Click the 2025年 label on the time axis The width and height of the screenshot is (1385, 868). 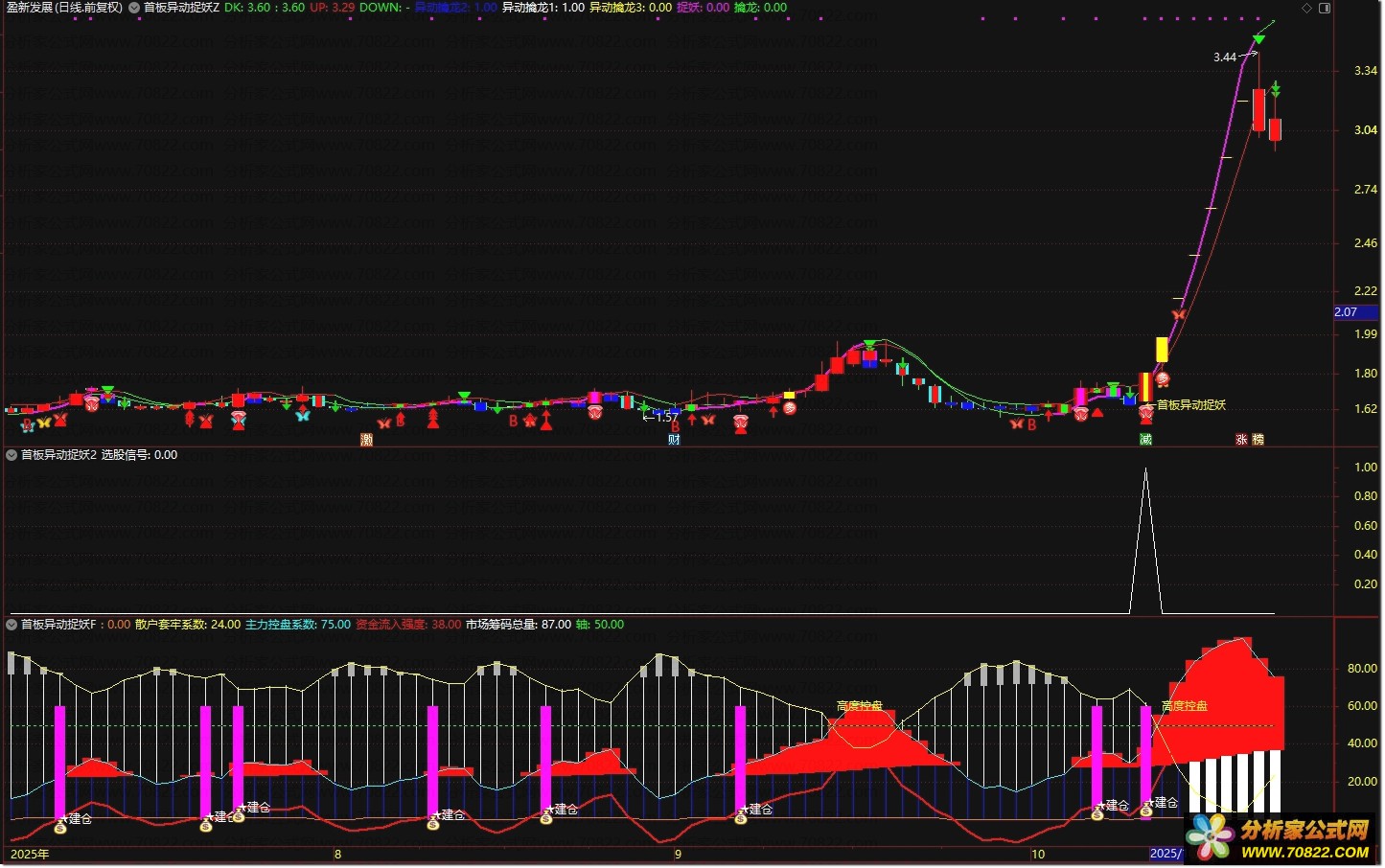click(29, 854)
